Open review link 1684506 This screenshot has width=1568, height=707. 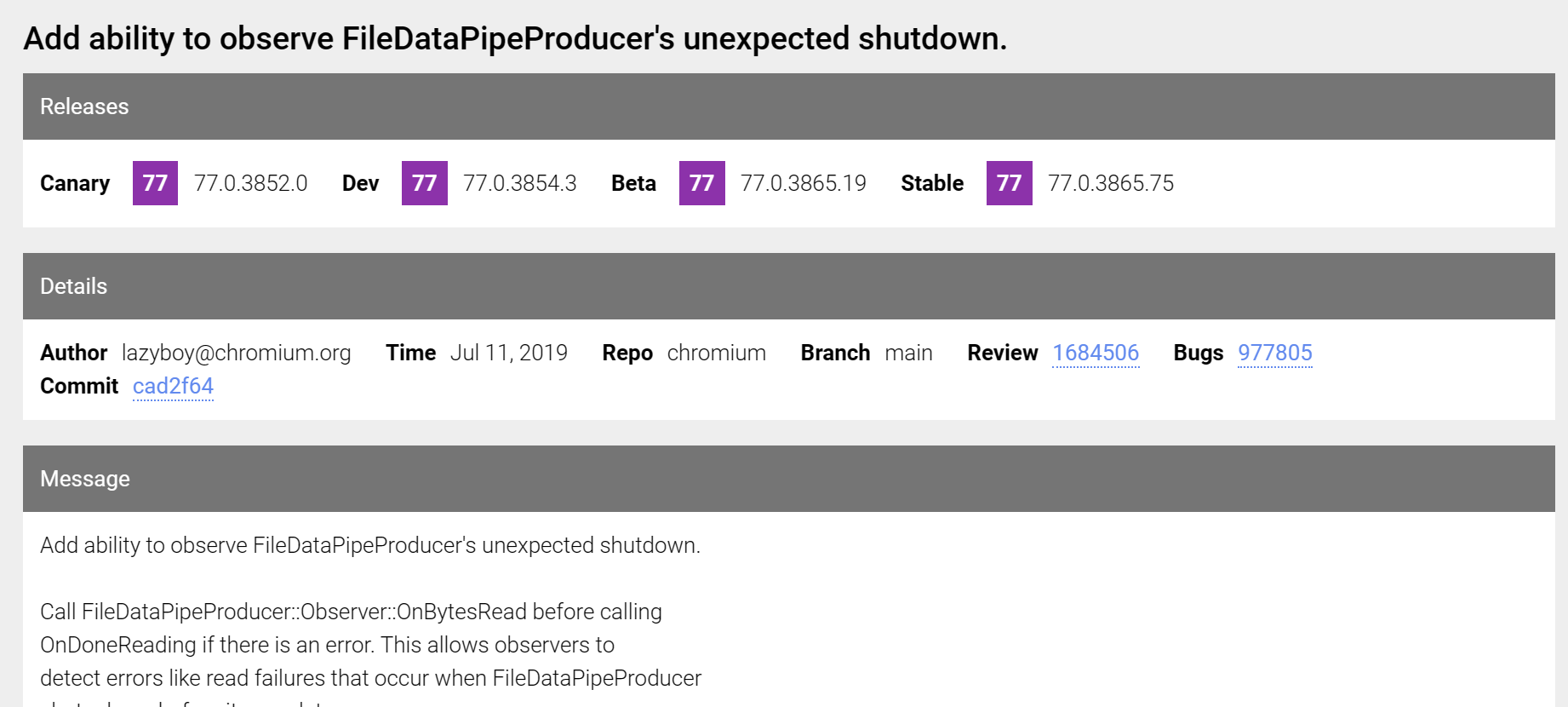[x=1095, y=353]
